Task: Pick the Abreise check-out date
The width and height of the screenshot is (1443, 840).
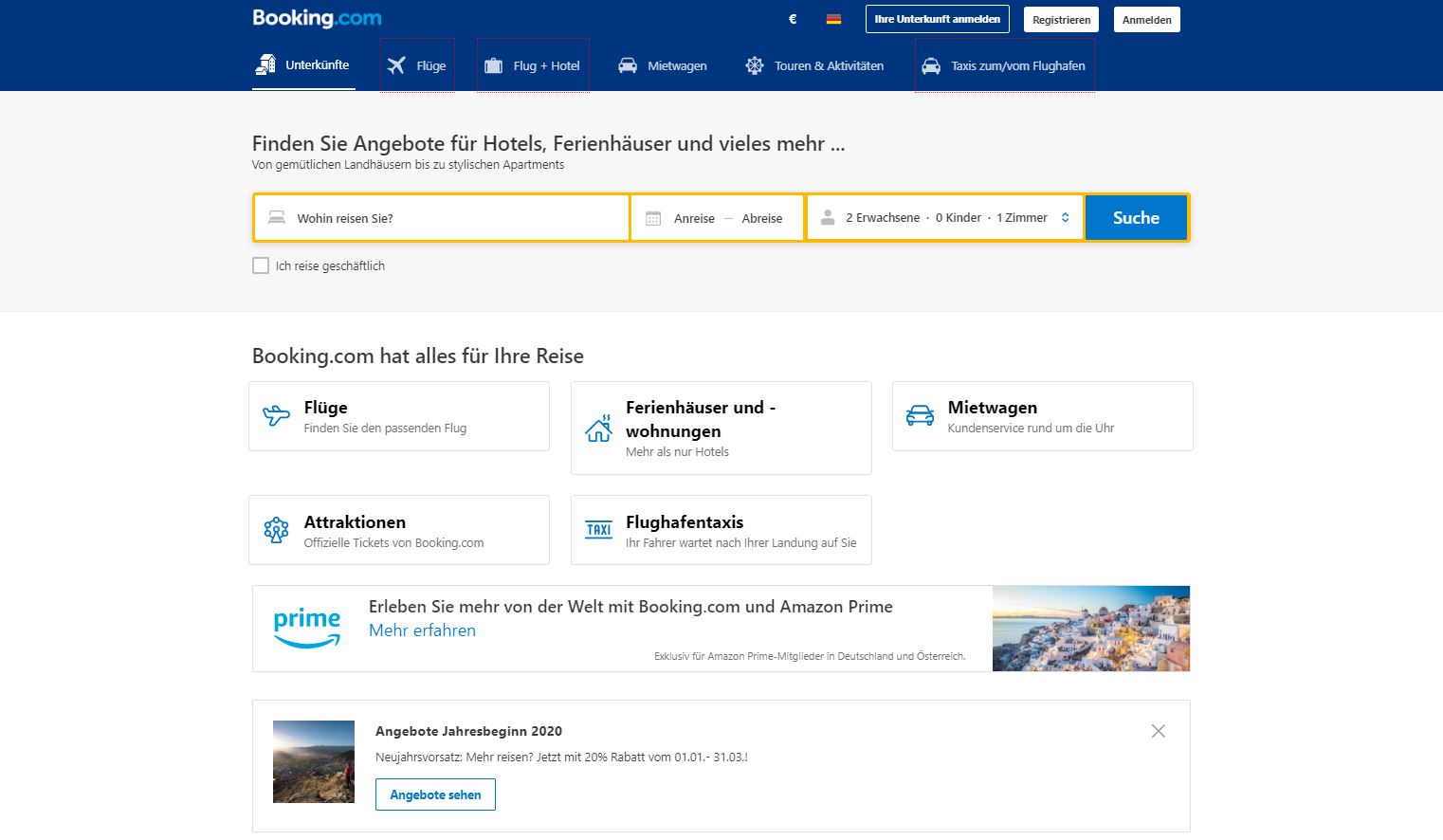Action: [x=762, y=218]
